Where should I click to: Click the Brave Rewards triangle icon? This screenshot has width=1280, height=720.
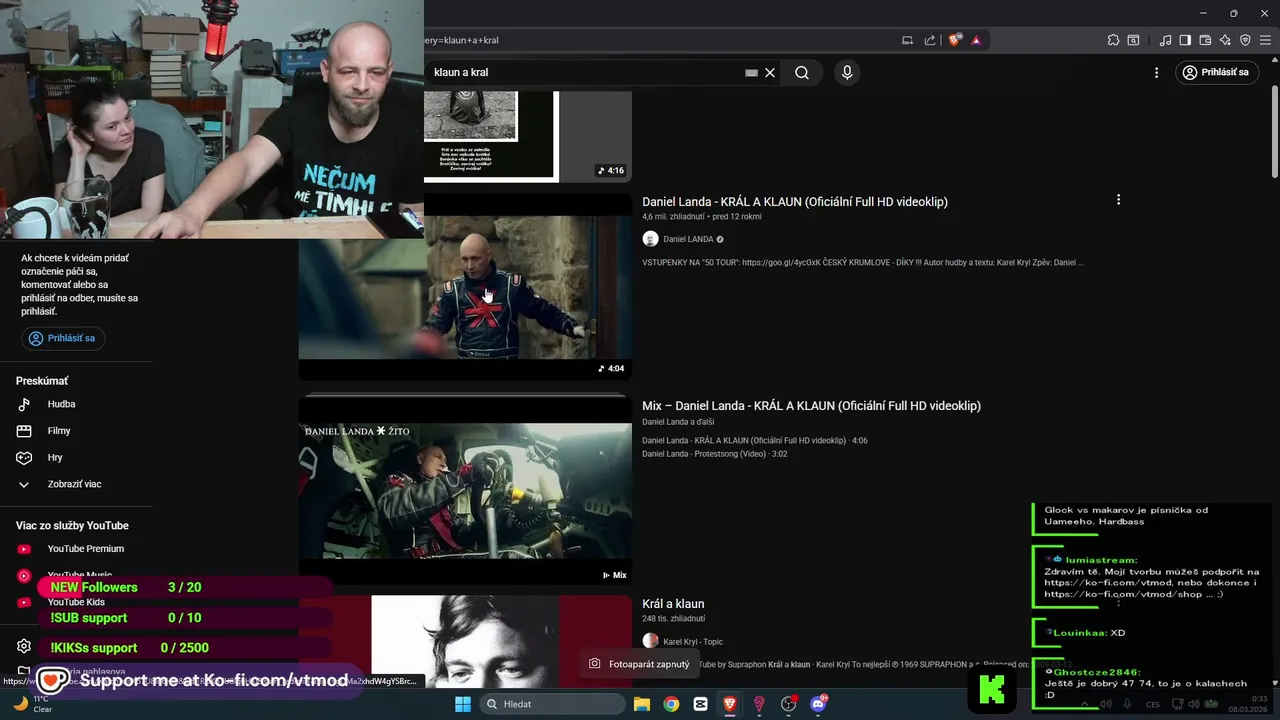point(976,40)
